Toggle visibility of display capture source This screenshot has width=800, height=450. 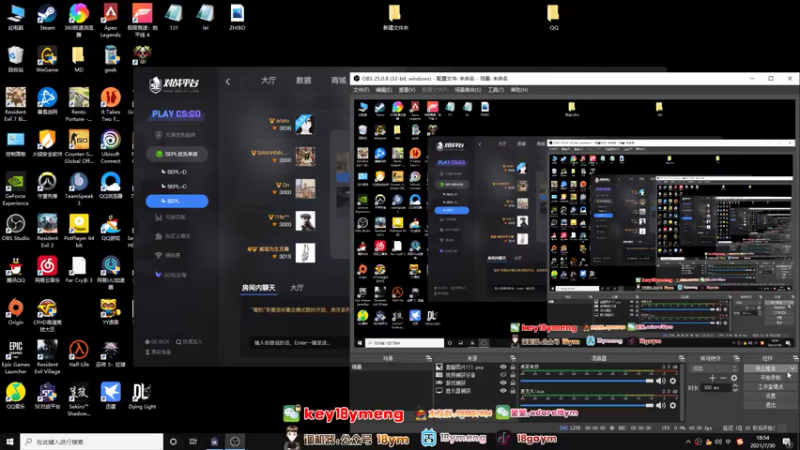[503, 391]
